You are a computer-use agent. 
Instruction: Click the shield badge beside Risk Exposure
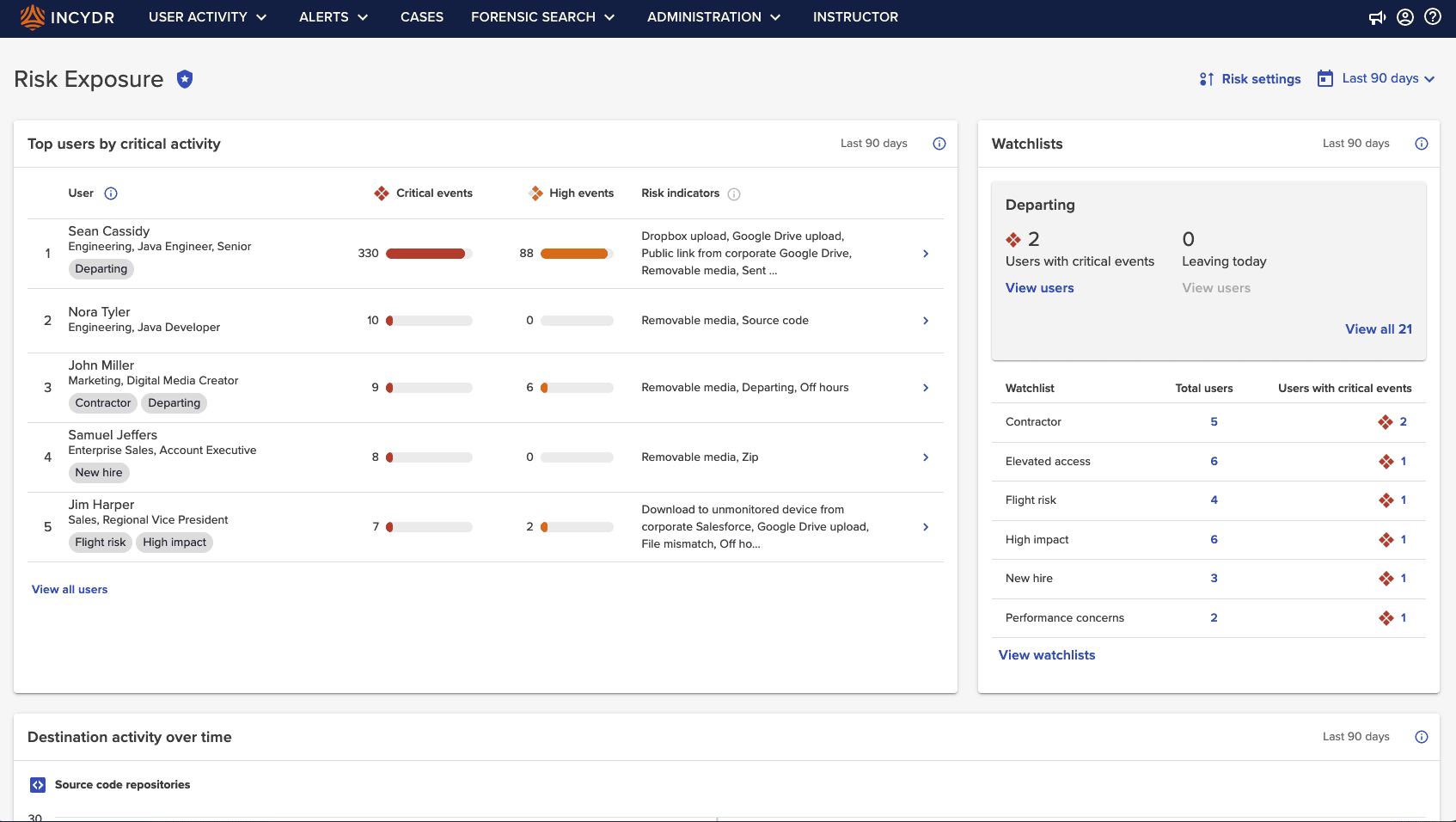tap(185, 79)
